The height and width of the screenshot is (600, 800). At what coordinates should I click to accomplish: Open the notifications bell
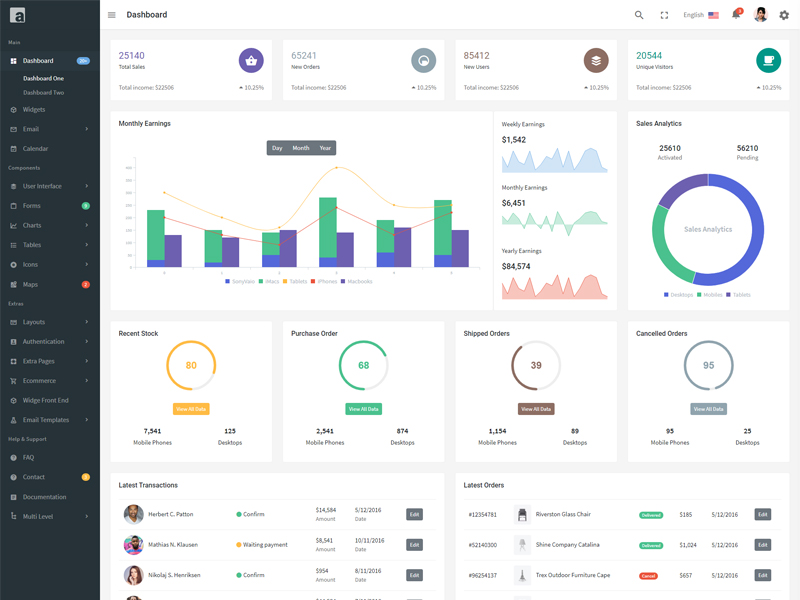point(736,15)
